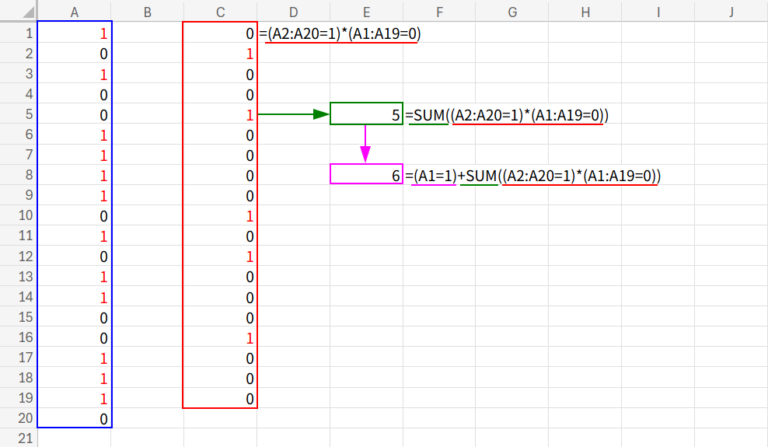
Task: Click the =SUM formula text in row 5
Action: (507, 115)
